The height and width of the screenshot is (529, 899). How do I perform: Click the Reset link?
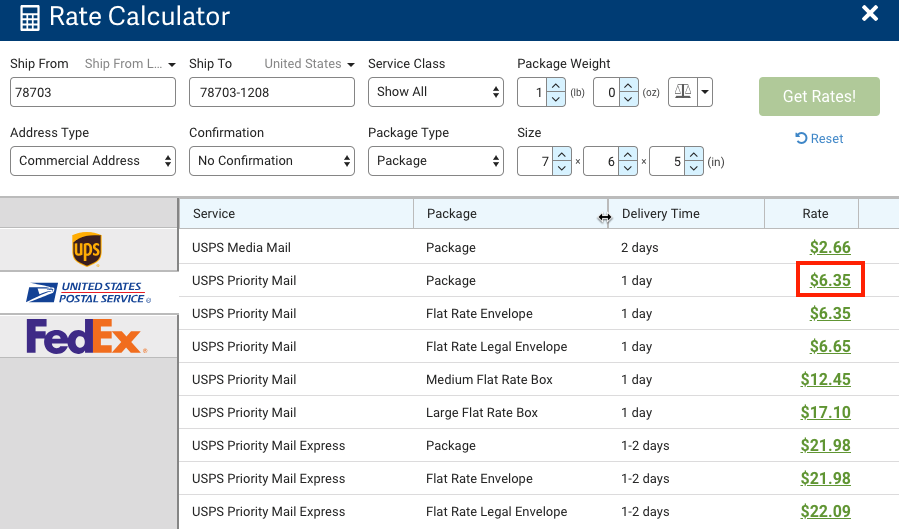[819, 139]
